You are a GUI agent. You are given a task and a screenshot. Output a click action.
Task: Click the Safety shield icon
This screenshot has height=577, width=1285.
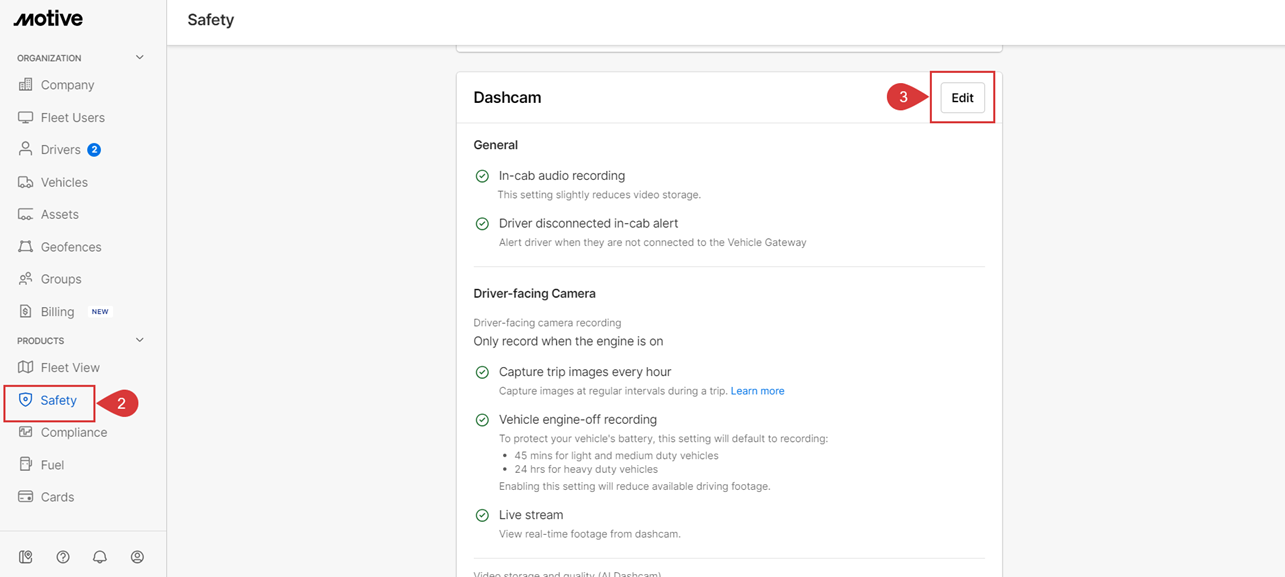coord(26,400)
